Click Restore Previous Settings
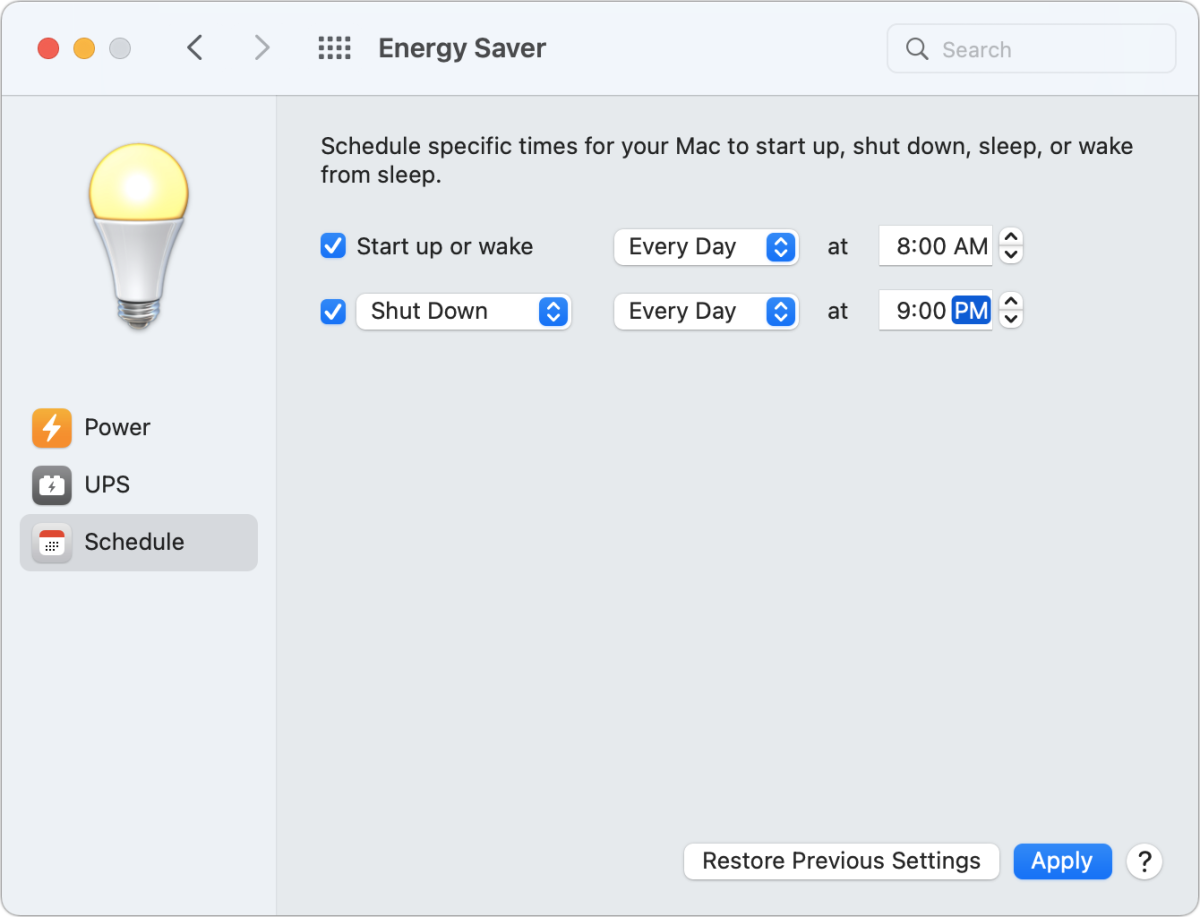The height and width of the screenshot is (917, 1200). 841,861
